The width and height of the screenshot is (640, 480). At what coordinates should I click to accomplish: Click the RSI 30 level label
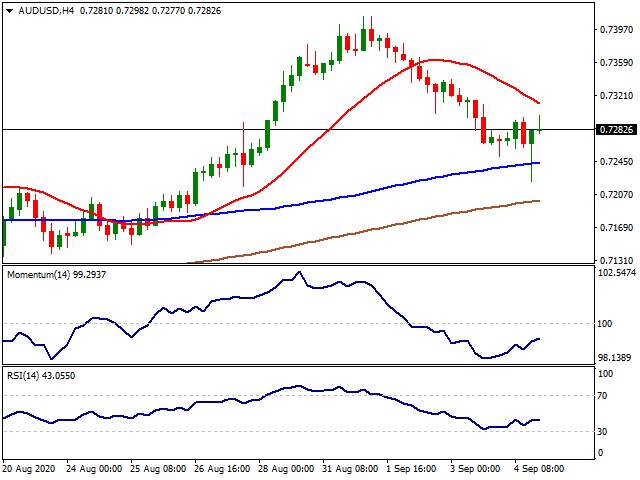pos(602,431)
